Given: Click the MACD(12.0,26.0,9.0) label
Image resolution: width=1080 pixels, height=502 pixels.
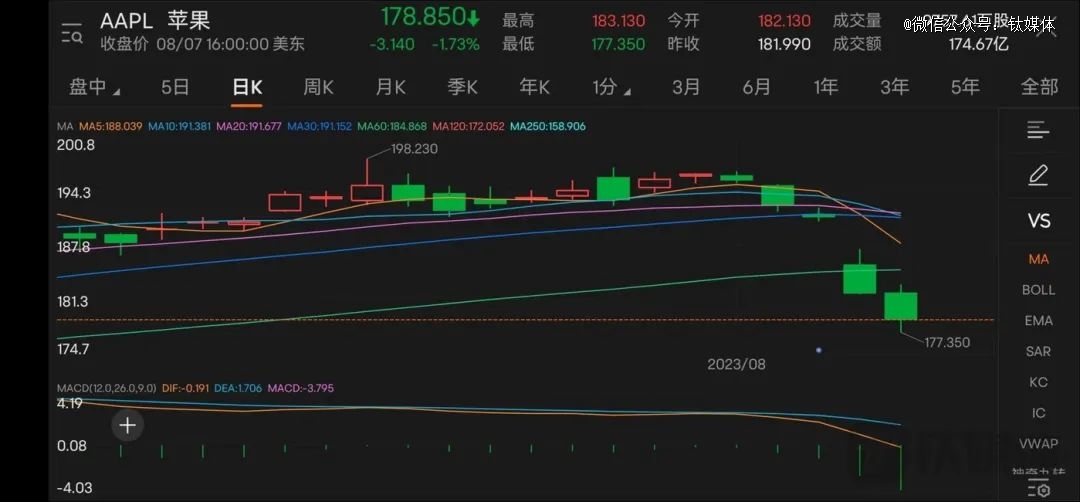Looking at the screenshot, I should 107,388.
